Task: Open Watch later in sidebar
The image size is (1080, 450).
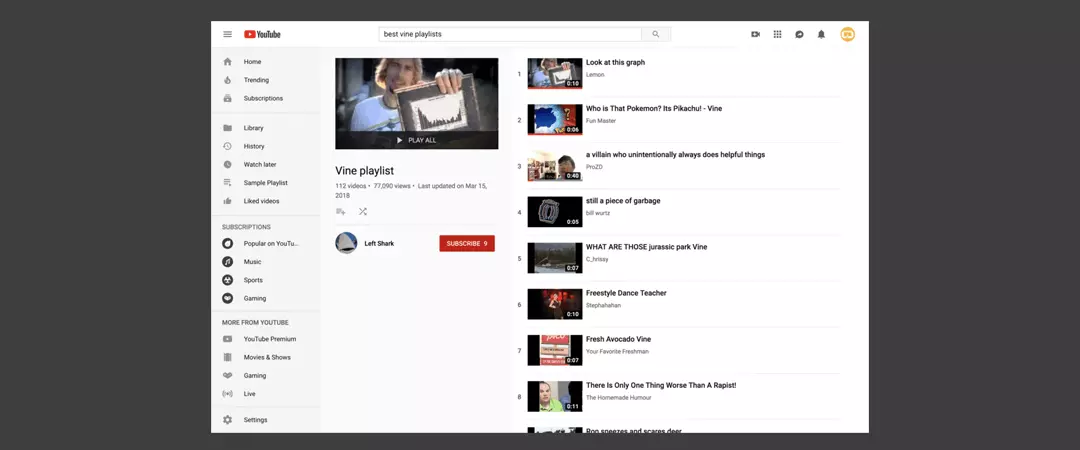Action: point(259,164)
